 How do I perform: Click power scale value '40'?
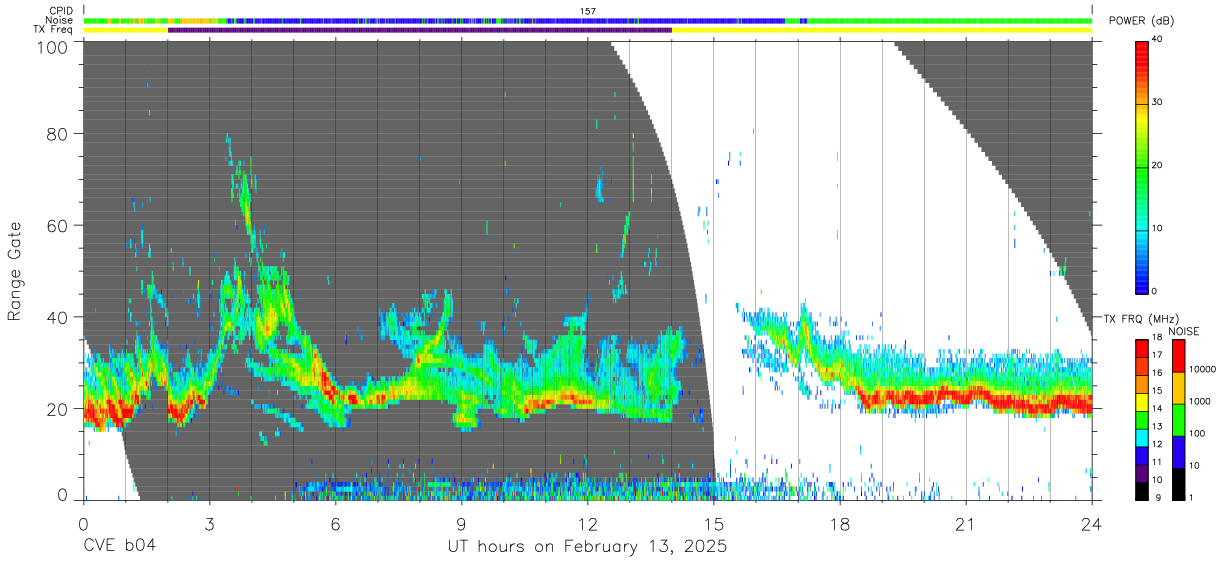[1159, 40]
